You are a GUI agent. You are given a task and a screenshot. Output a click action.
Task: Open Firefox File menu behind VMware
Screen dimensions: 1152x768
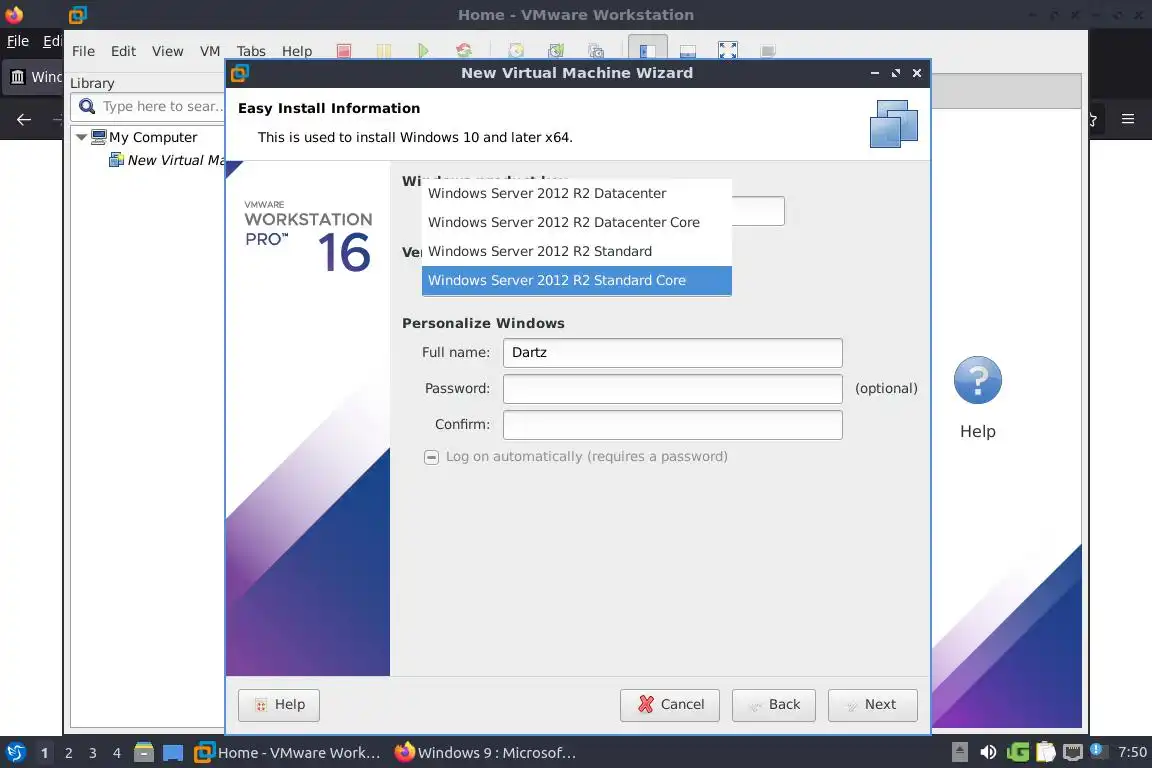click(18, 41)
